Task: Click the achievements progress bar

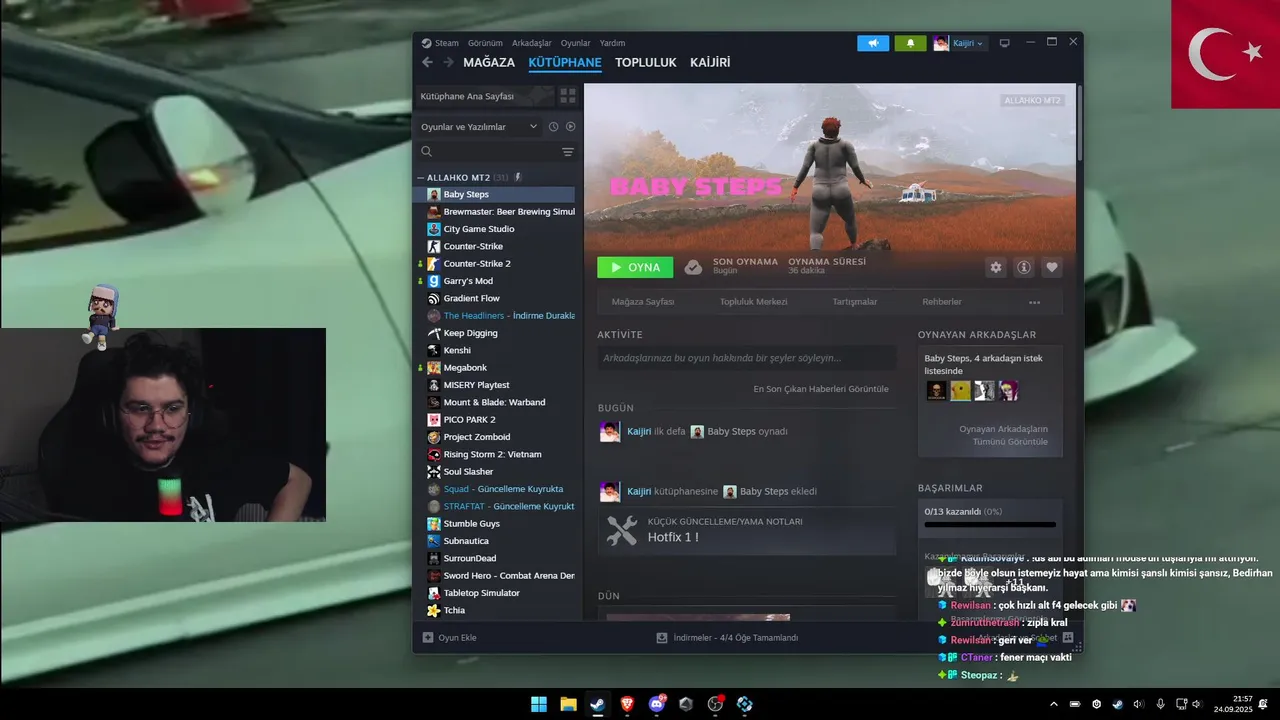Action: (x=990, y=524)
